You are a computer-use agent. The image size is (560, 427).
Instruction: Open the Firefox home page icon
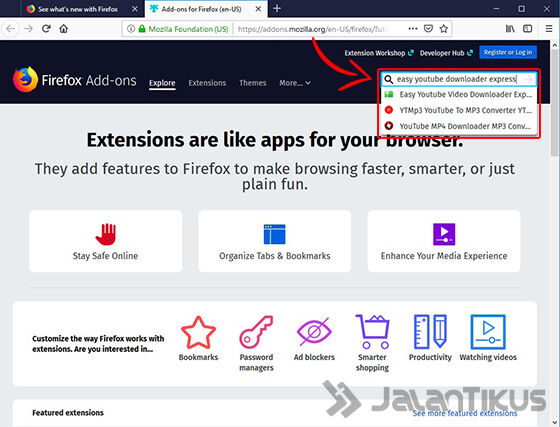(64, 29)
